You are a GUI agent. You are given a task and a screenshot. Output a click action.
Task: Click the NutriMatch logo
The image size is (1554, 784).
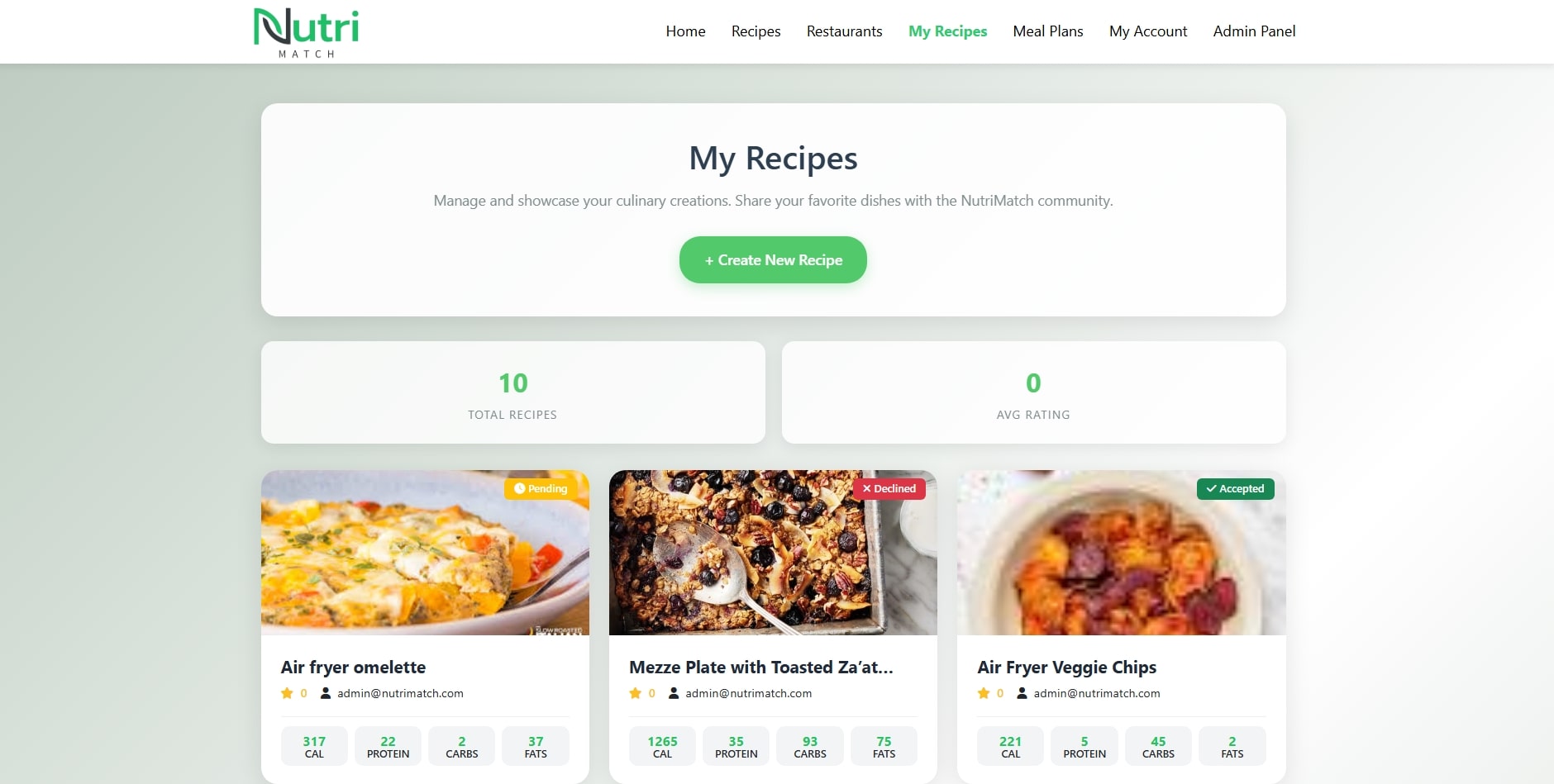307,32
